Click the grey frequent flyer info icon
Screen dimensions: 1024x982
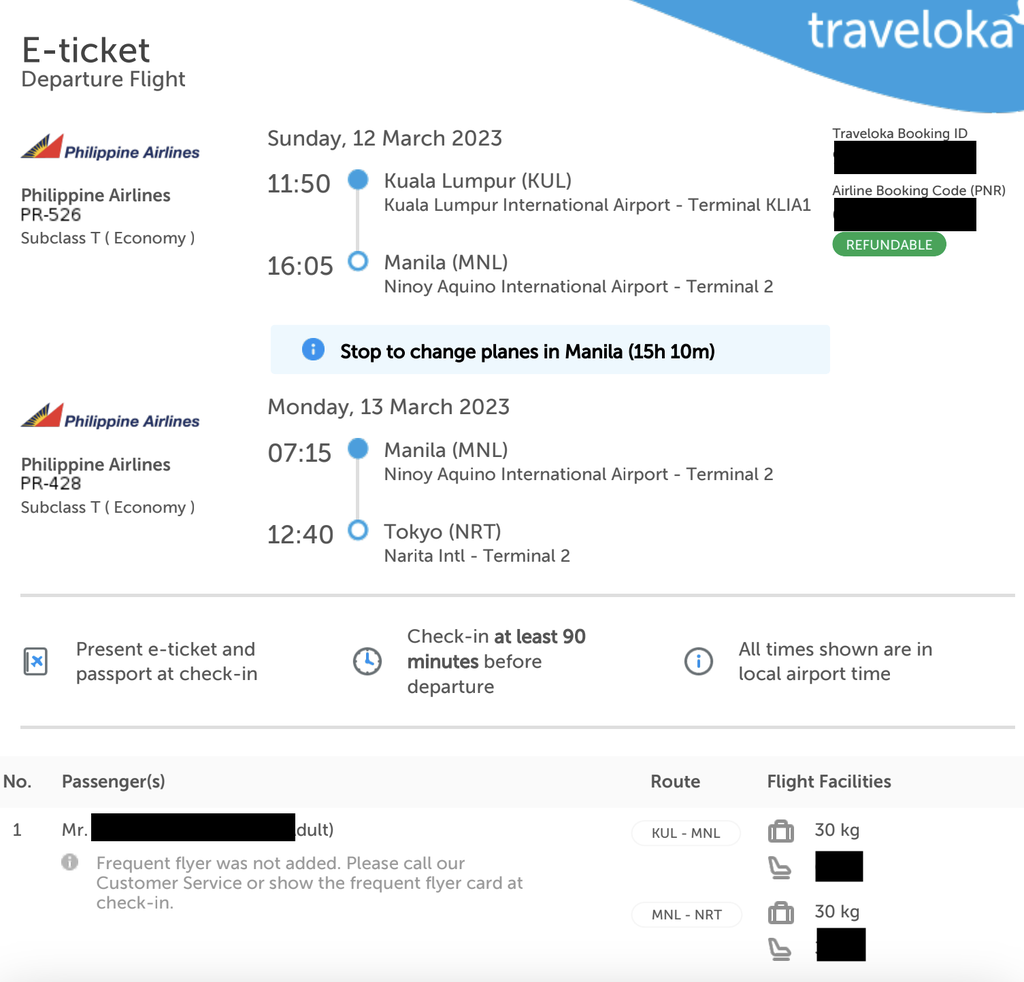(x=70, y=862)
